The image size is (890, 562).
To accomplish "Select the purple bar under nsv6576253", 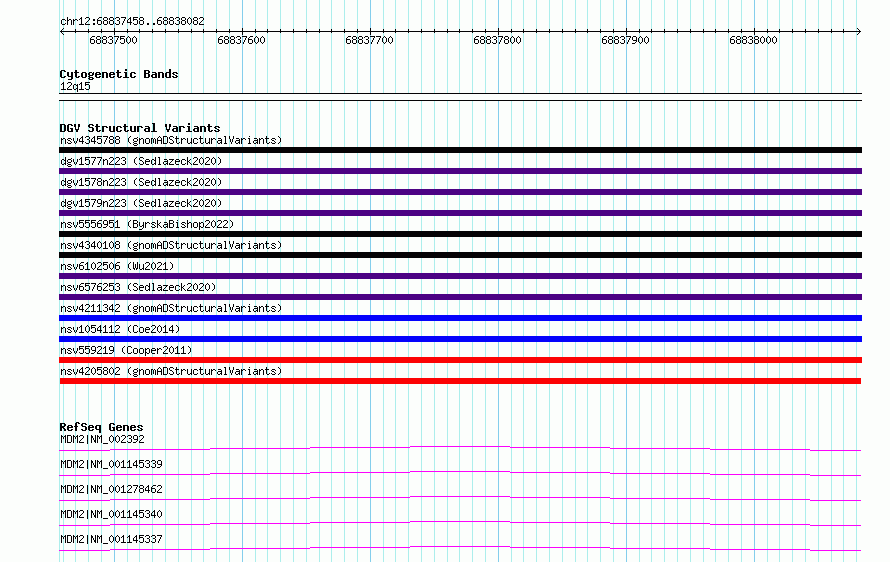I will click(460, 297).
